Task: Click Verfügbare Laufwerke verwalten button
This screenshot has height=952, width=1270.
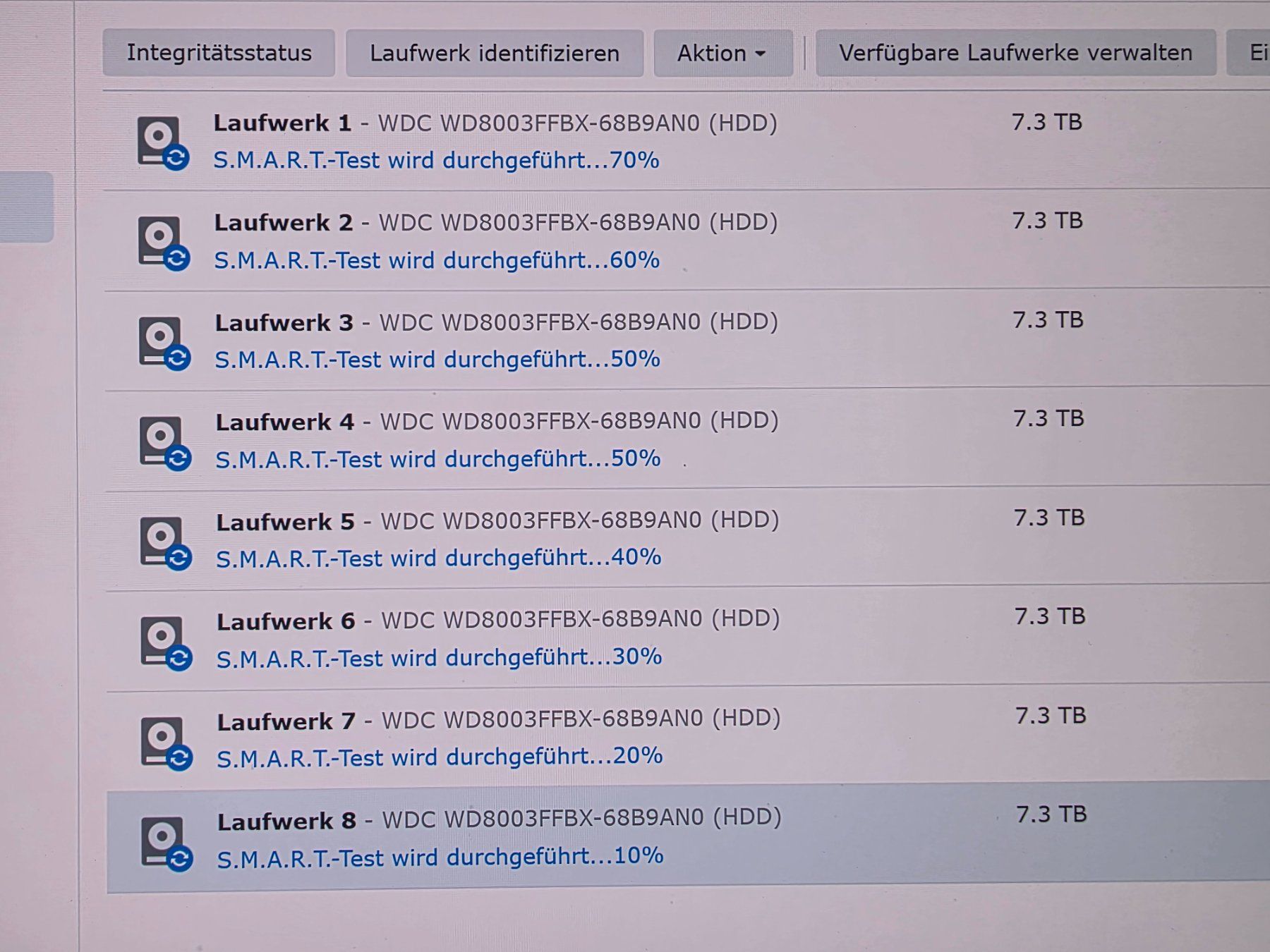Action: click(1015, 53)
